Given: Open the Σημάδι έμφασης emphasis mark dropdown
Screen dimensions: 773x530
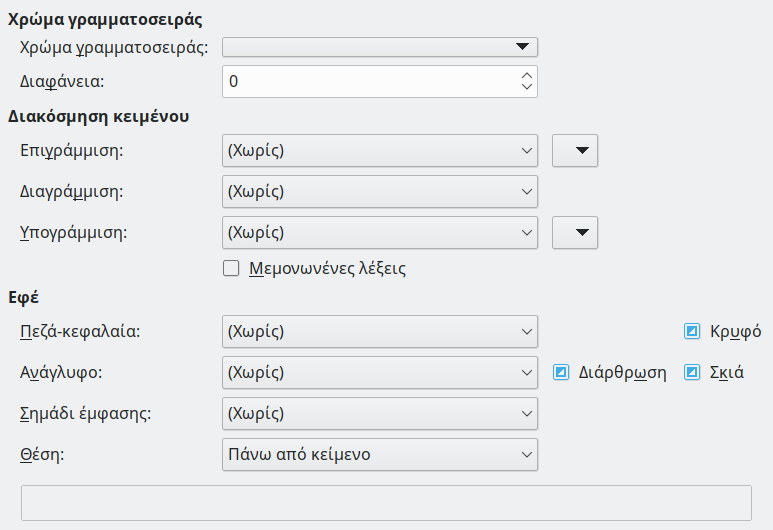Looking at the screenshot, I should [379, 413].
